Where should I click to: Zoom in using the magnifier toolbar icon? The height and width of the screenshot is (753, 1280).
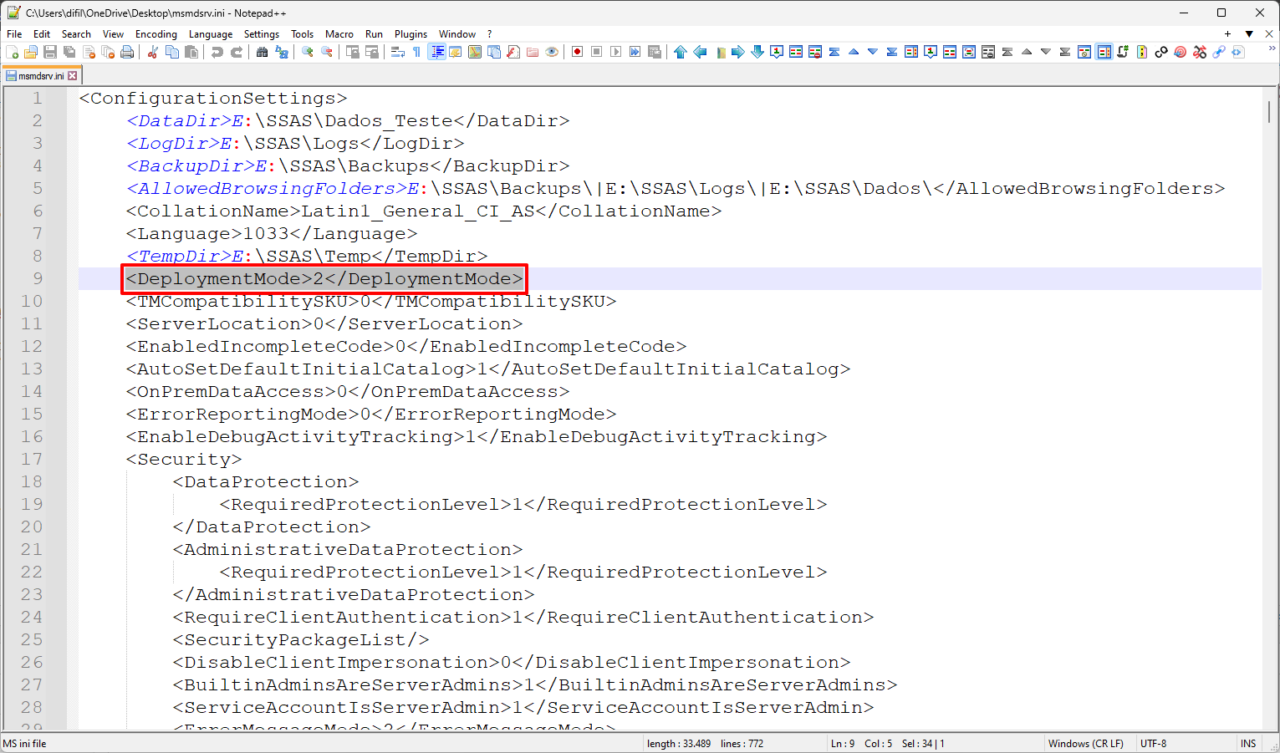(306, 52)
